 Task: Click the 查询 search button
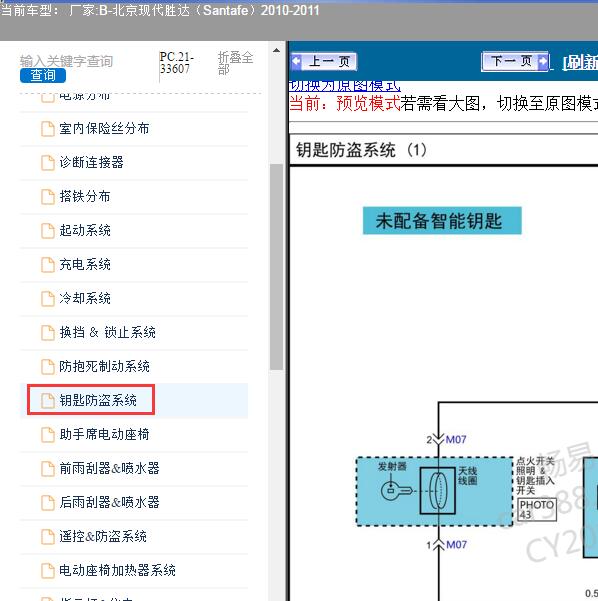[x=43, y=75]
